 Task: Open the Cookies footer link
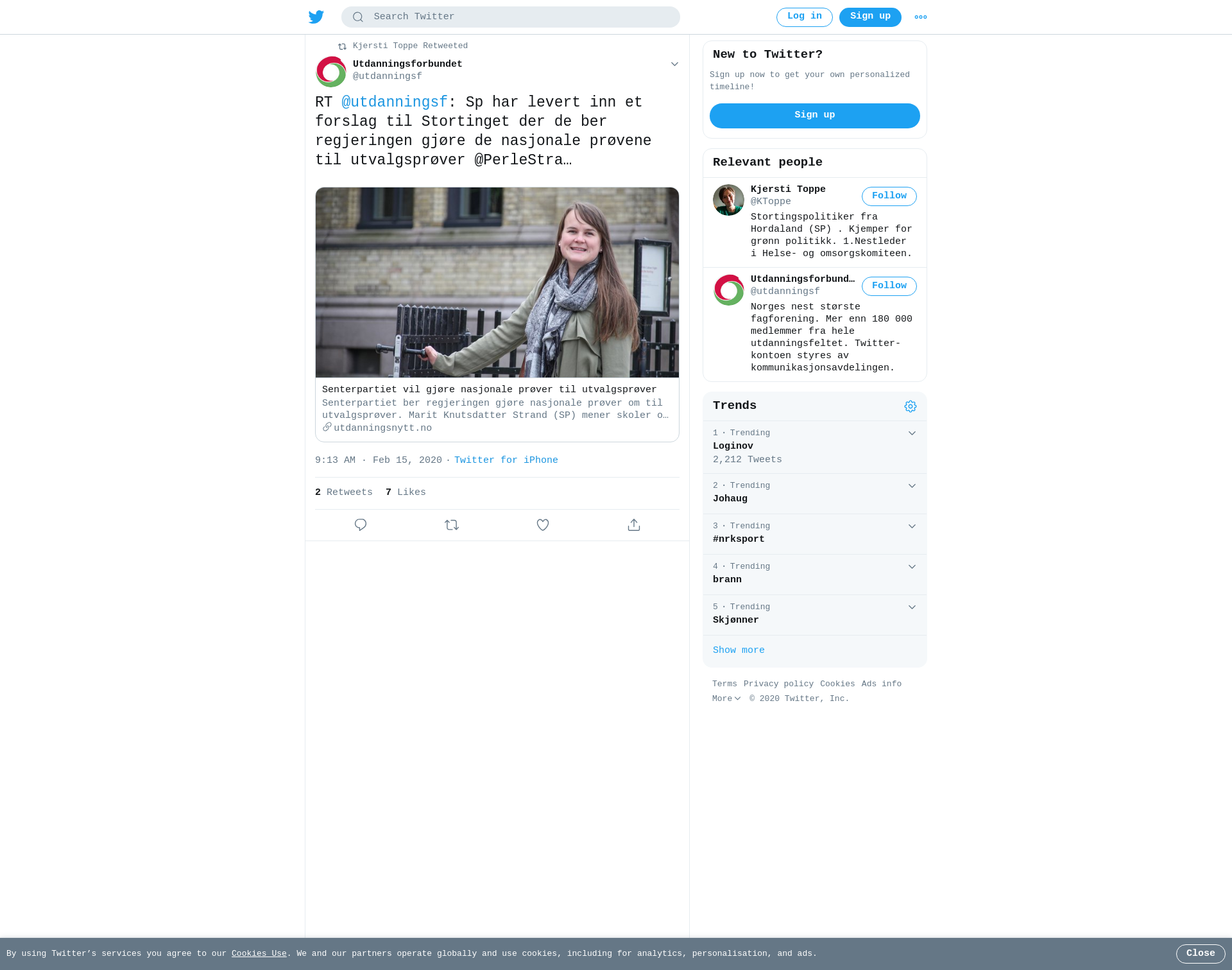tap(837, 684)
